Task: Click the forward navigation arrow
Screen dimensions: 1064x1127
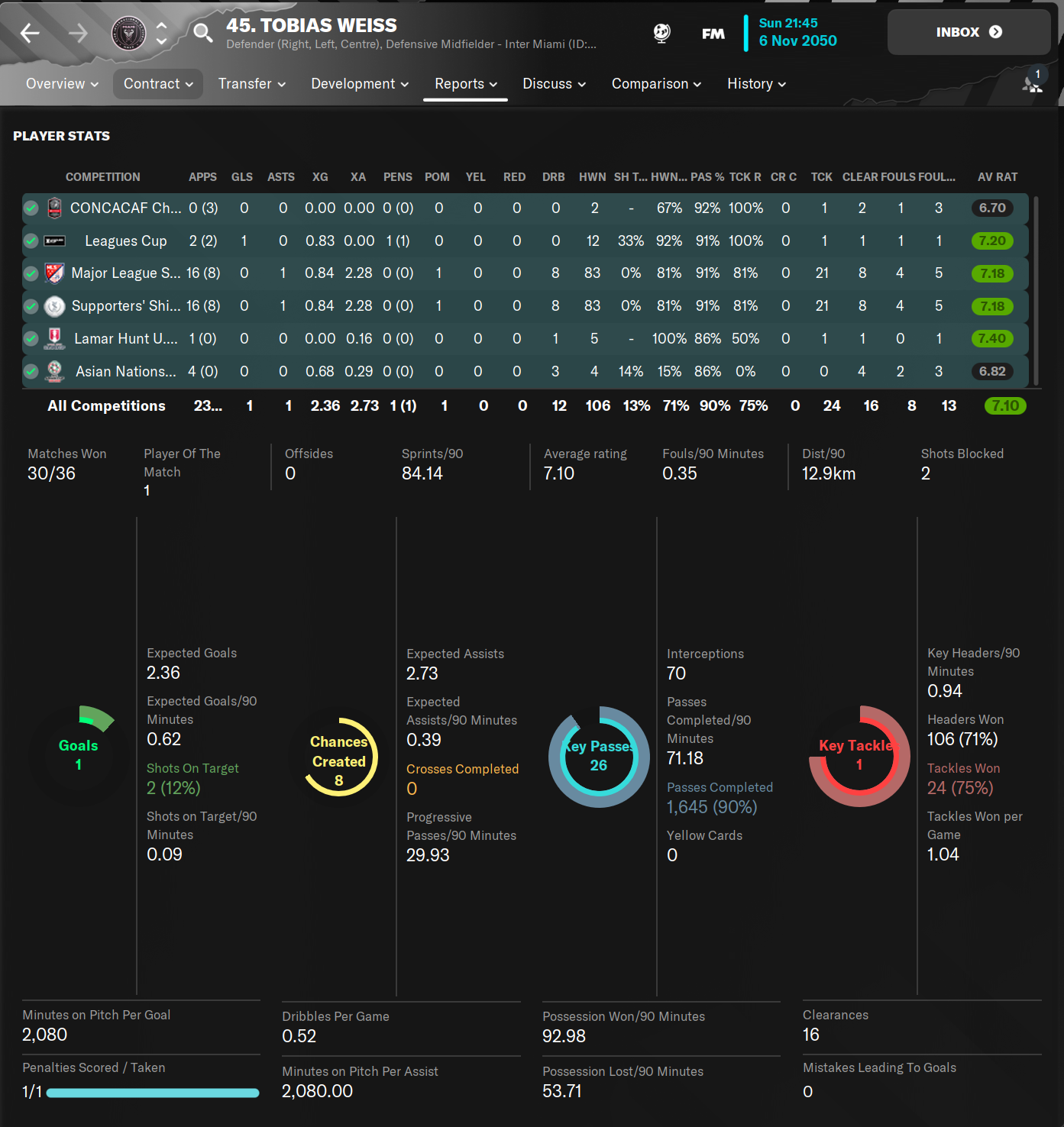Action: (x=78, y=33)
